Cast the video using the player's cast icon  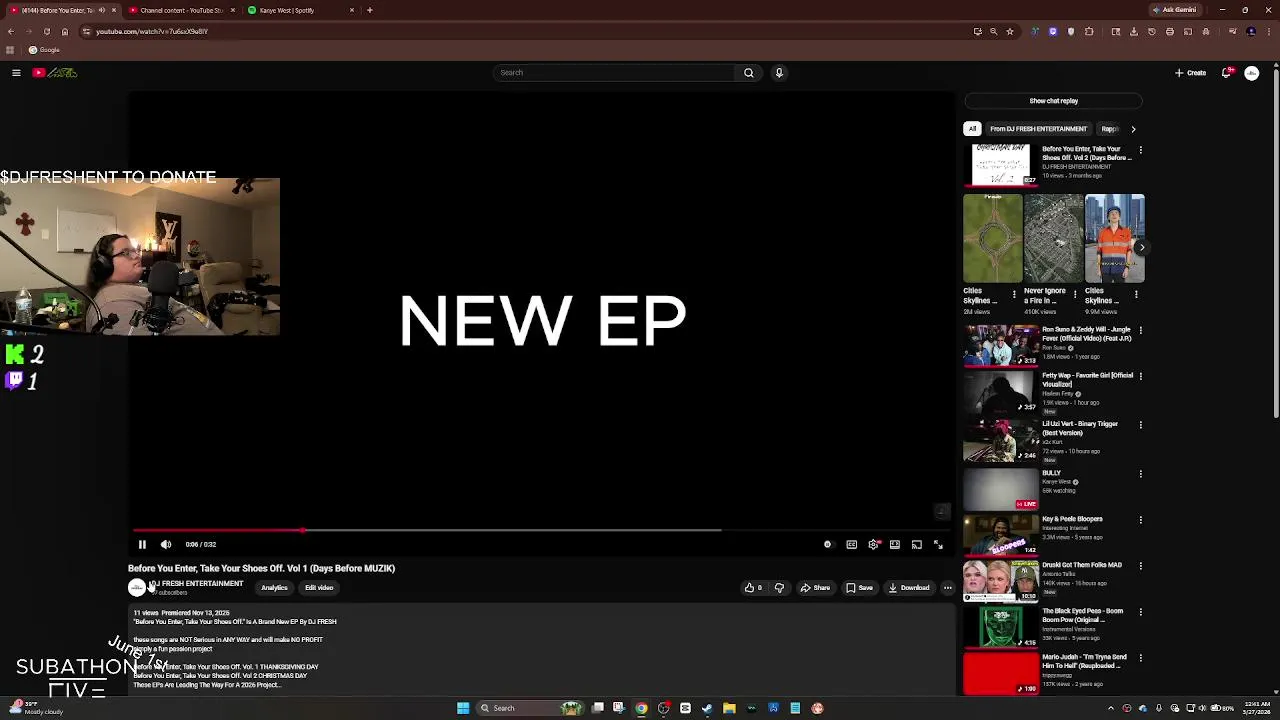[x=916, y=545]
